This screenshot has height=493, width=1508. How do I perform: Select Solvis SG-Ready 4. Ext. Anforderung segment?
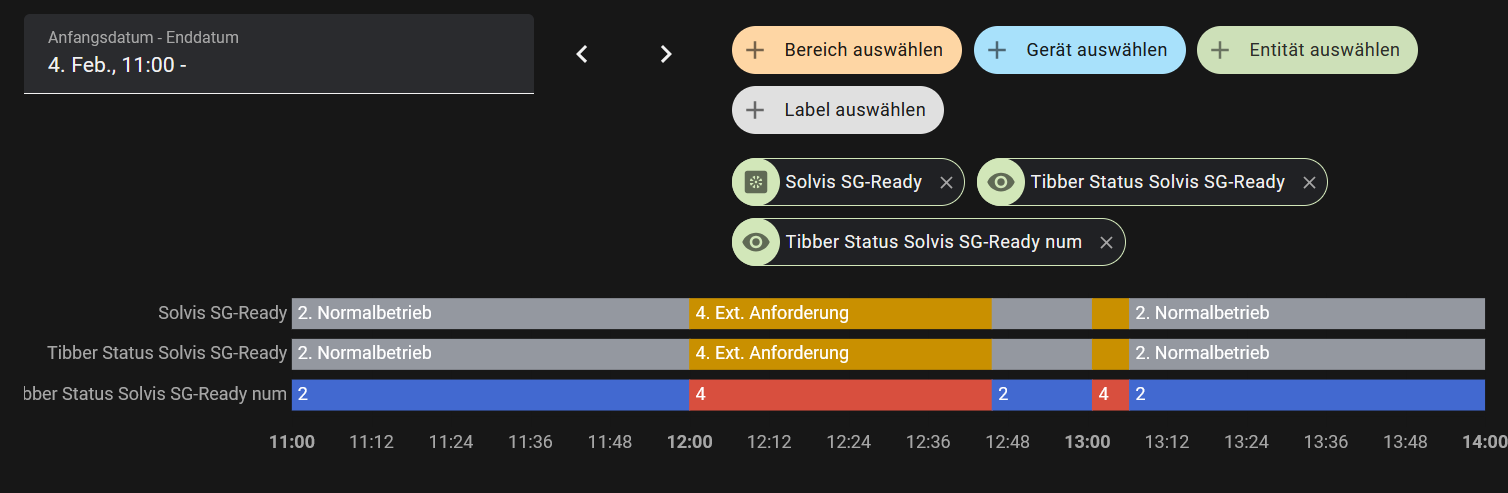click(840, 313)
